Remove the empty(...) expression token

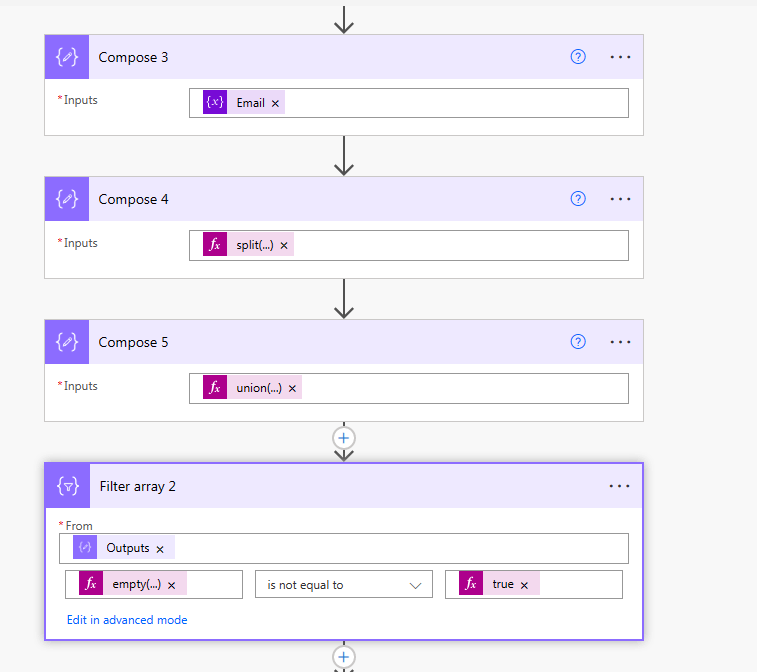click(x=171, y=585)
